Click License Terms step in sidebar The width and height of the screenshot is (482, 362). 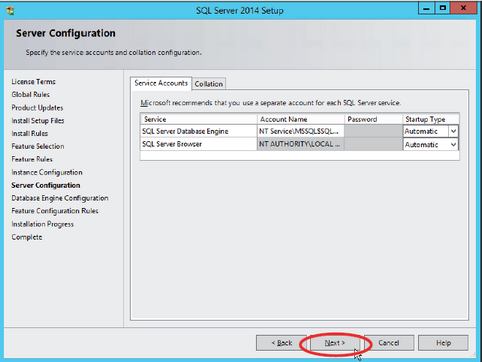[33, 82]
